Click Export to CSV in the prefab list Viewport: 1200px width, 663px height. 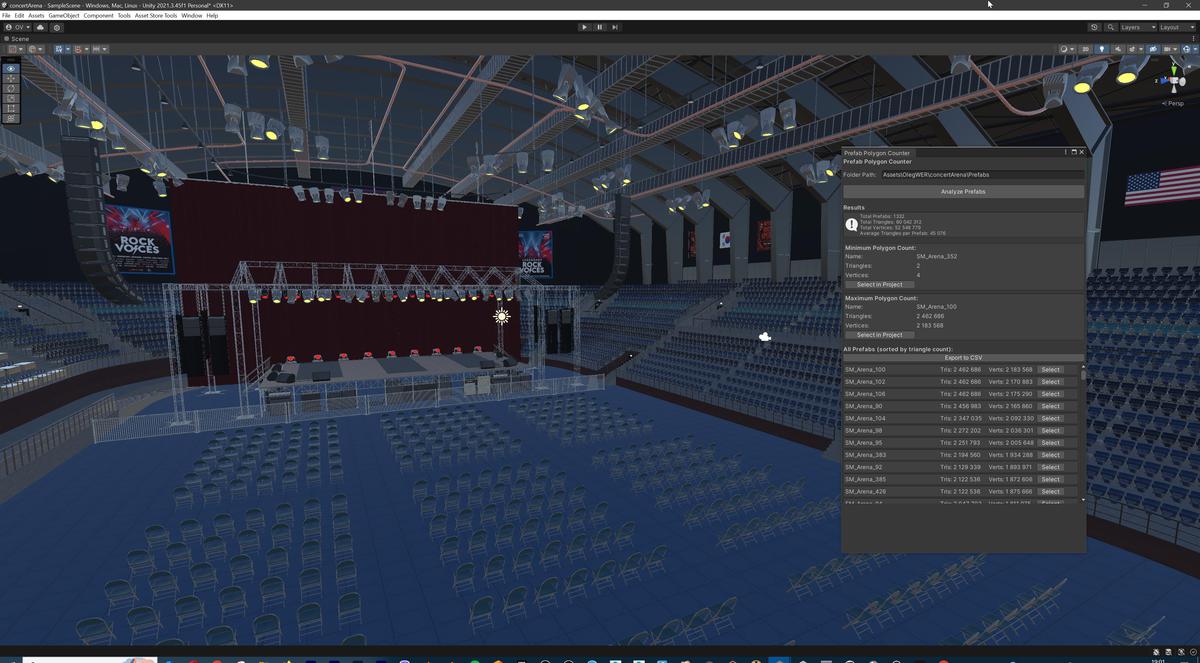click(x=963, y=357)
